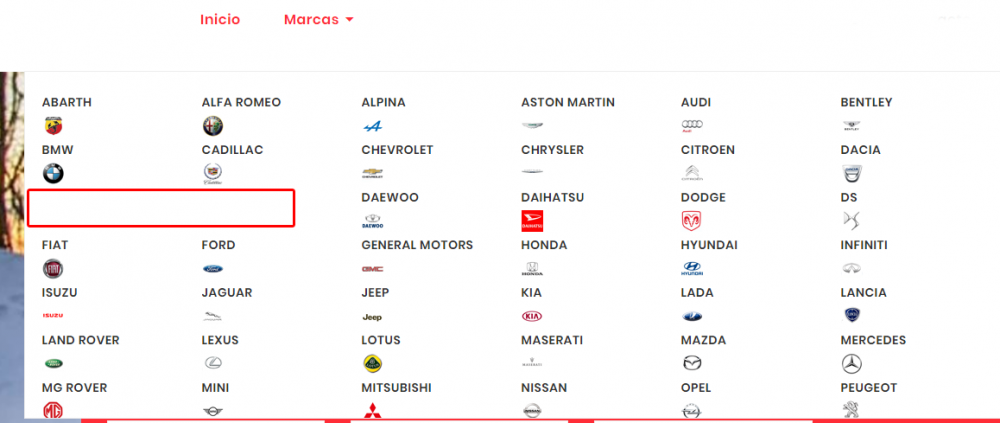Image resolution: width=1000 pixels, height=423 pixels.
Task: Click the LANCIA brand name
Action: pos(864,293)
